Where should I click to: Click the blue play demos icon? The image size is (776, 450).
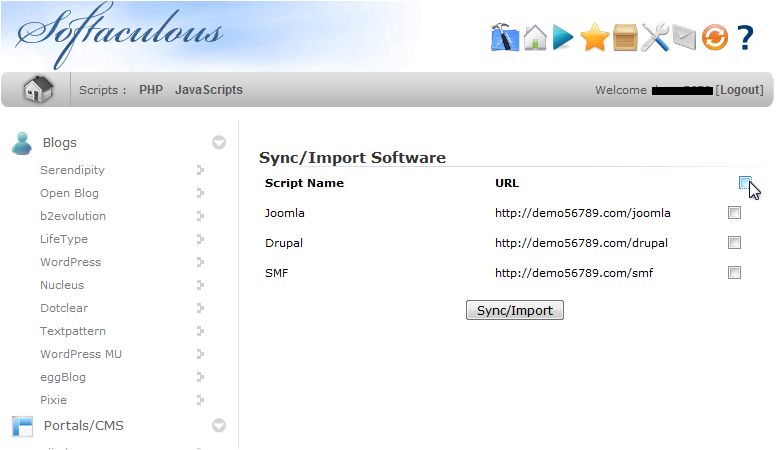(563, 38)
